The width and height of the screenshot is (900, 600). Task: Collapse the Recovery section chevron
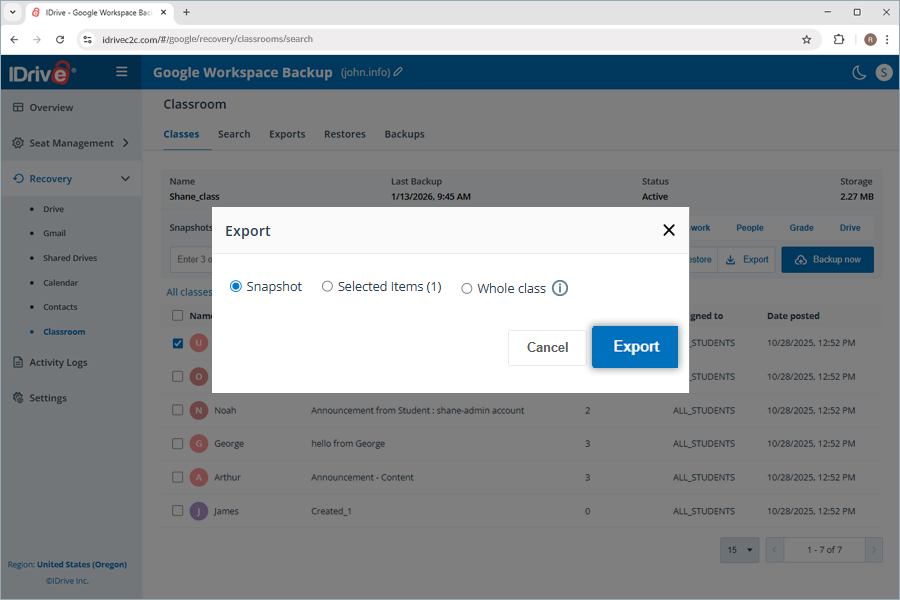coord(125,178)
